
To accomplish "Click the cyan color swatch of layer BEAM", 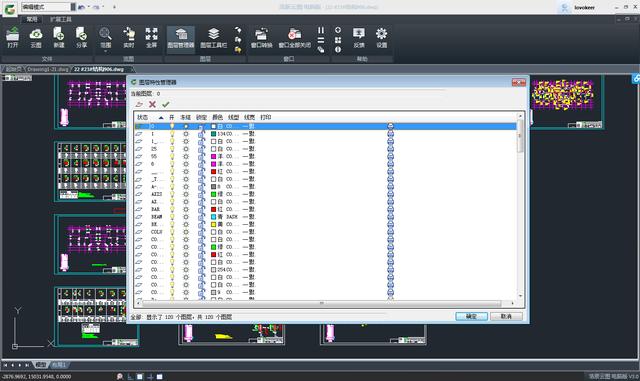I will 213,217.
